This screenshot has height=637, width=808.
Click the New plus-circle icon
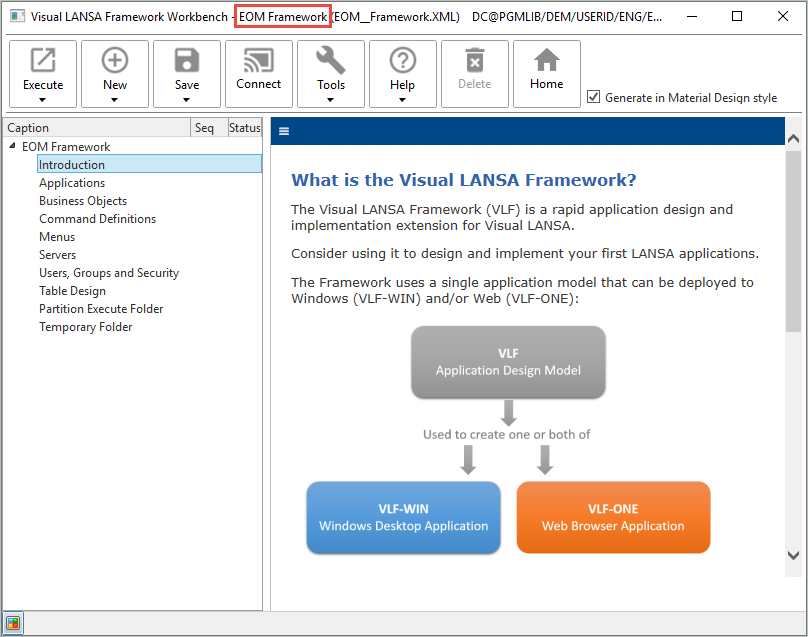[114, 60]
